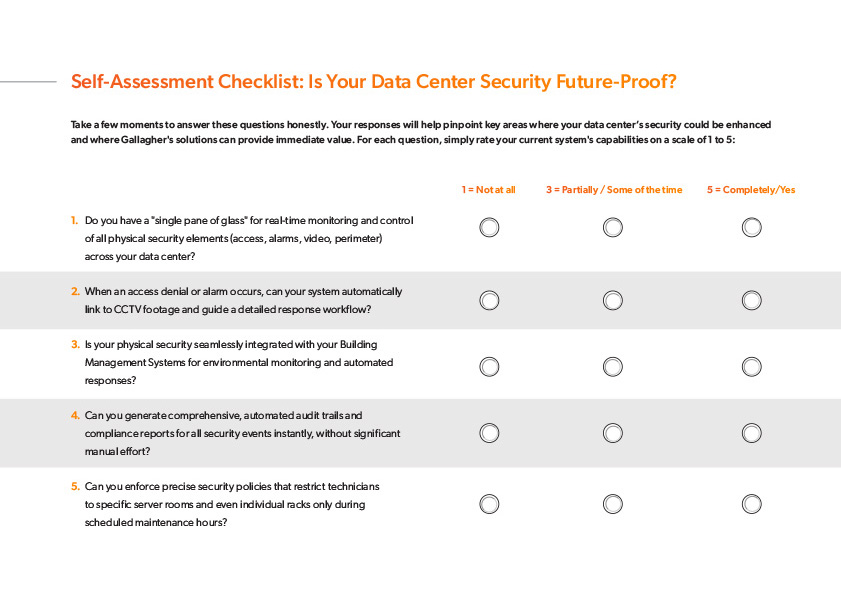The image size is (841, 595).
Task: Choose 'Partially' for Building Management Systems question
Action: (x=613, y=367)
